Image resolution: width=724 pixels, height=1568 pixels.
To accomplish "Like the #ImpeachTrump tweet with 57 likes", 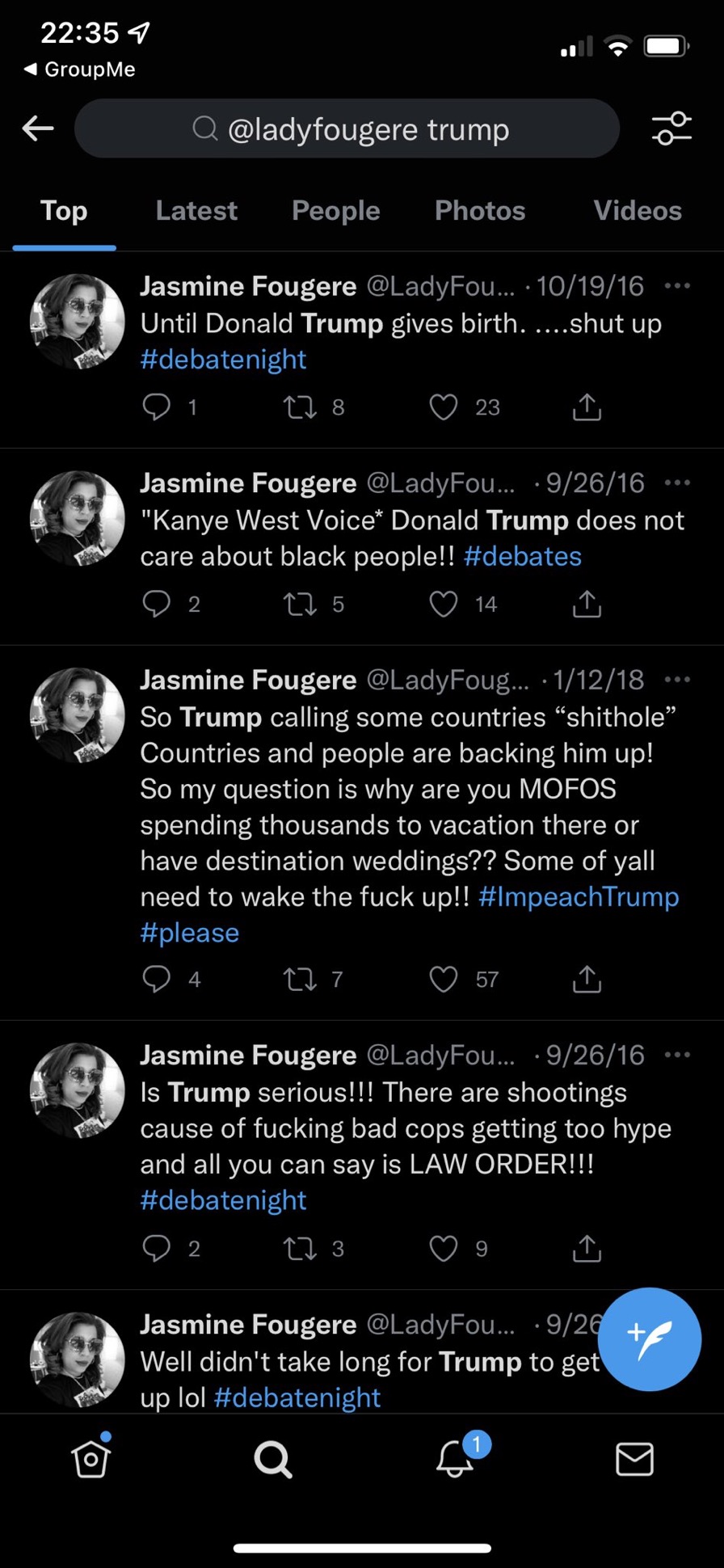I will coord(443,979).
